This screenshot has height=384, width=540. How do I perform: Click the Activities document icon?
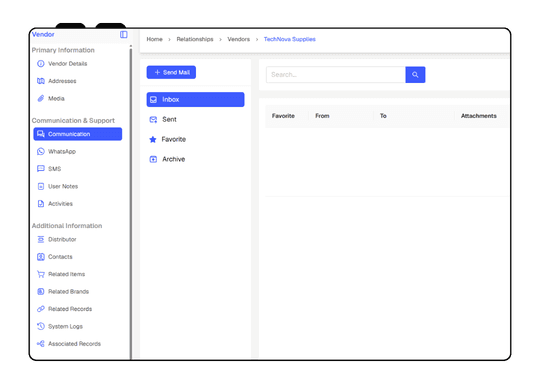pos(41,204)
